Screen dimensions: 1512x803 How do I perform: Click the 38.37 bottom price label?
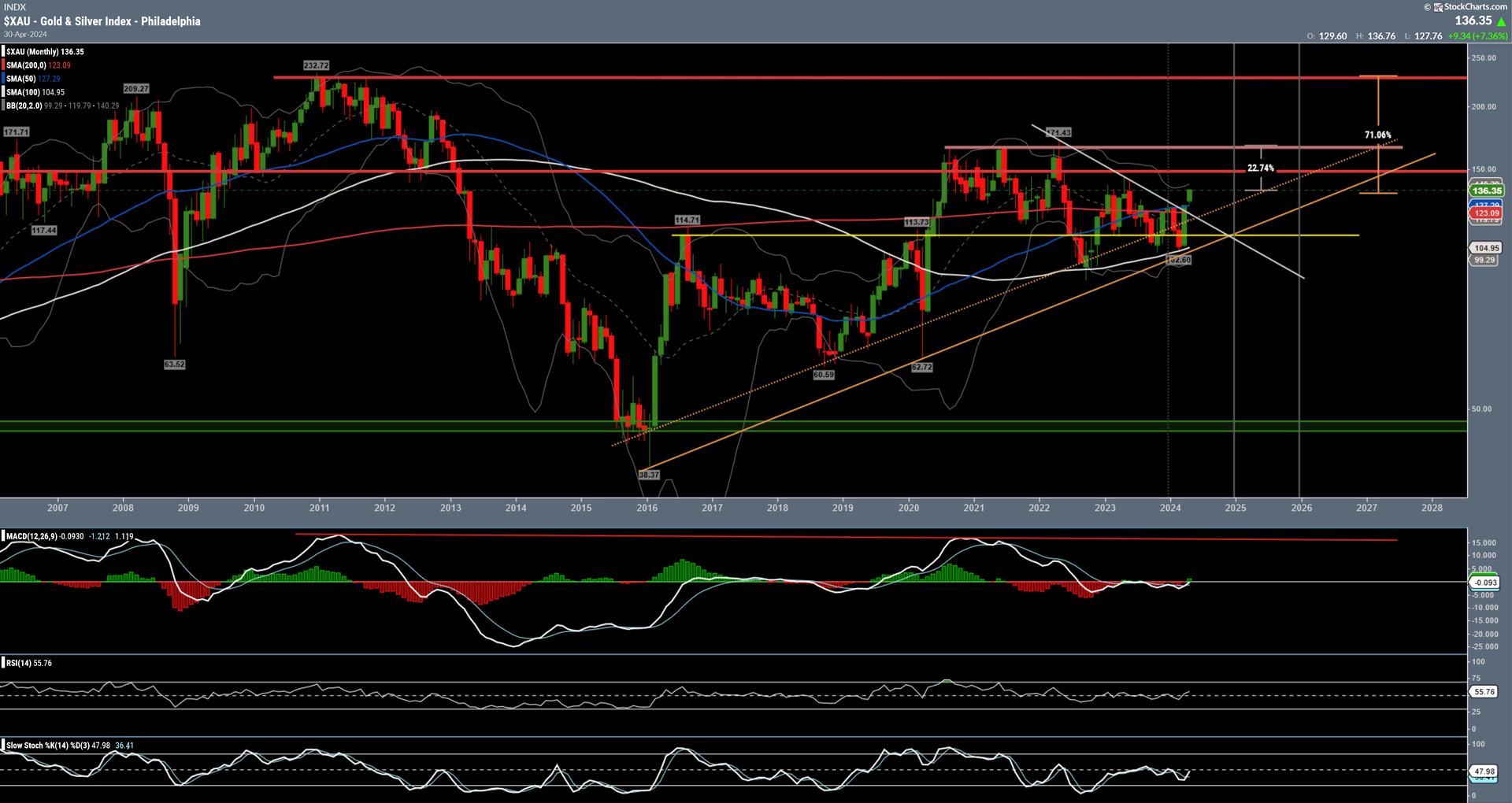649,475
